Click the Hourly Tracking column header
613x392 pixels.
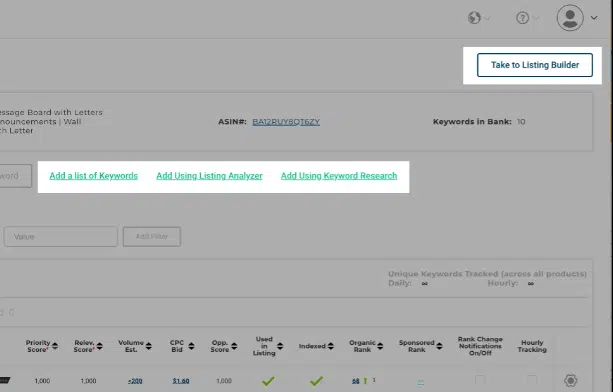coord(532,346)
